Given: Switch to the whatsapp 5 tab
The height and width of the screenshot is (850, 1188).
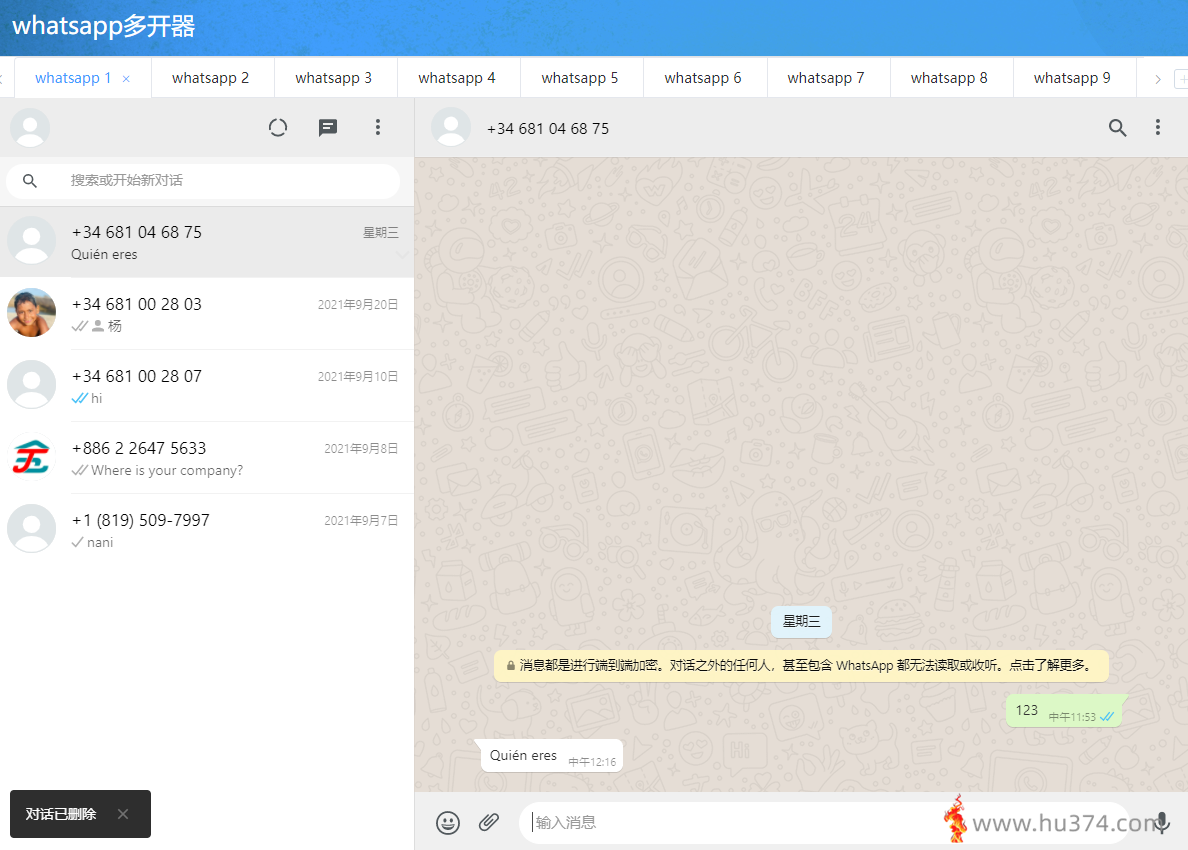Looking at the screenshot, I should tap(580, 78).
